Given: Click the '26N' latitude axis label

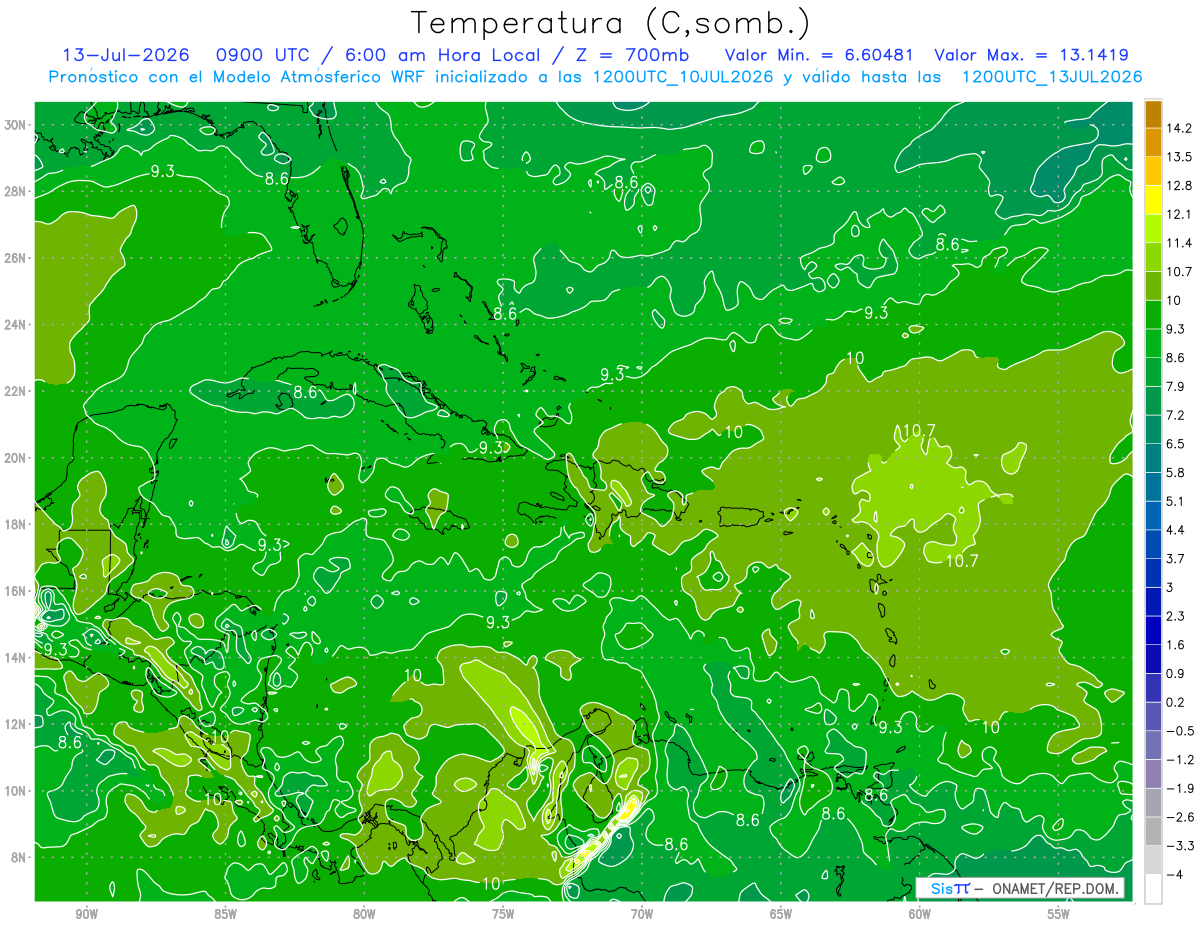Looking at the screenshot, I should pyautogui.click(x=16, y=258).
